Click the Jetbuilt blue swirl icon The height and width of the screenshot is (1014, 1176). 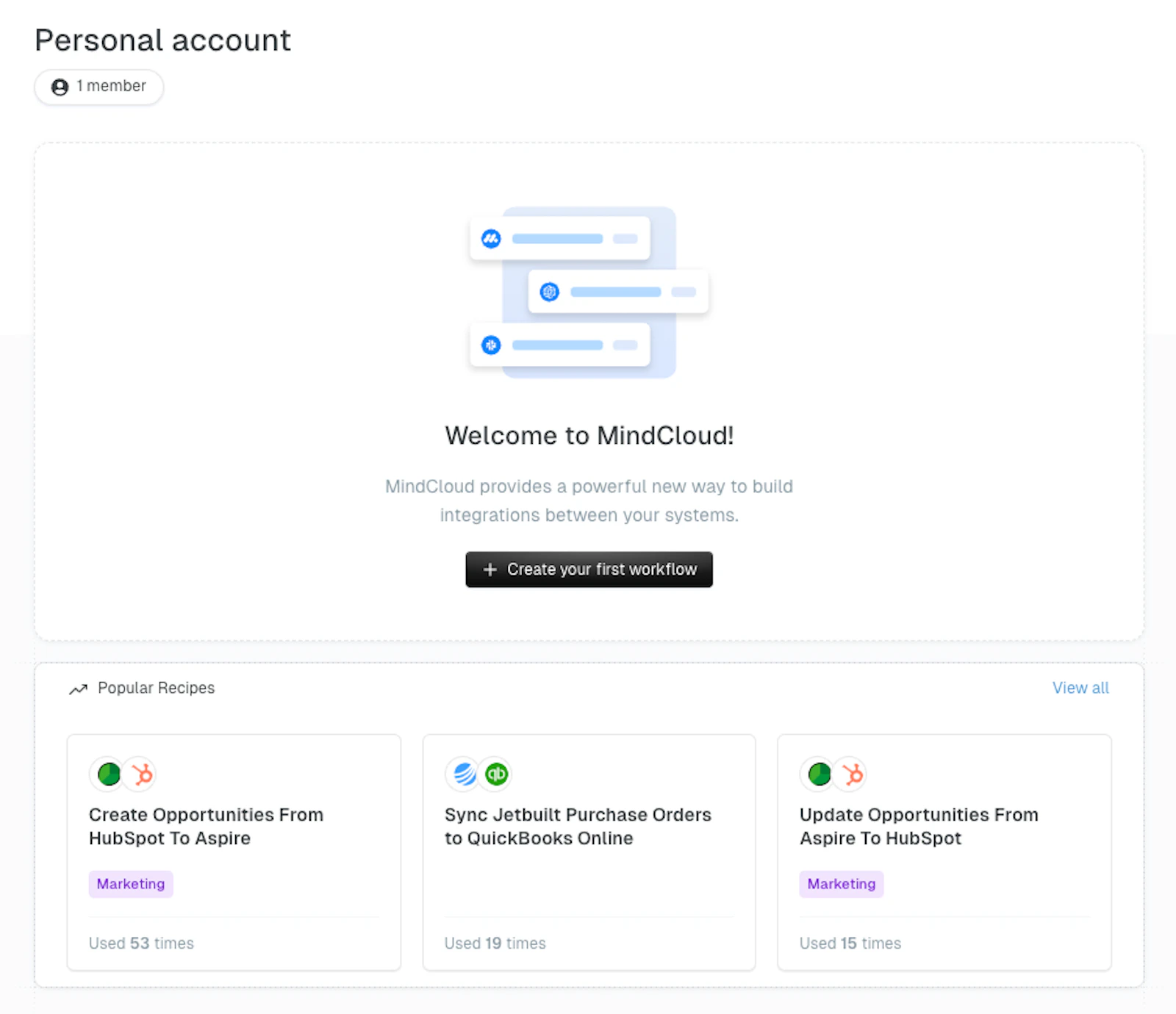tap(465, 774)
